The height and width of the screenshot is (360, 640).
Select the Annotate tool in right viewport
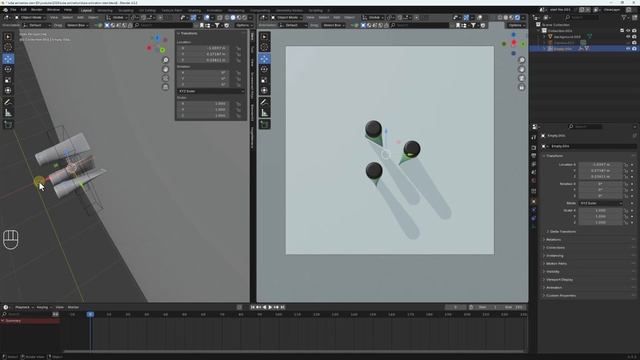(264, 102)
